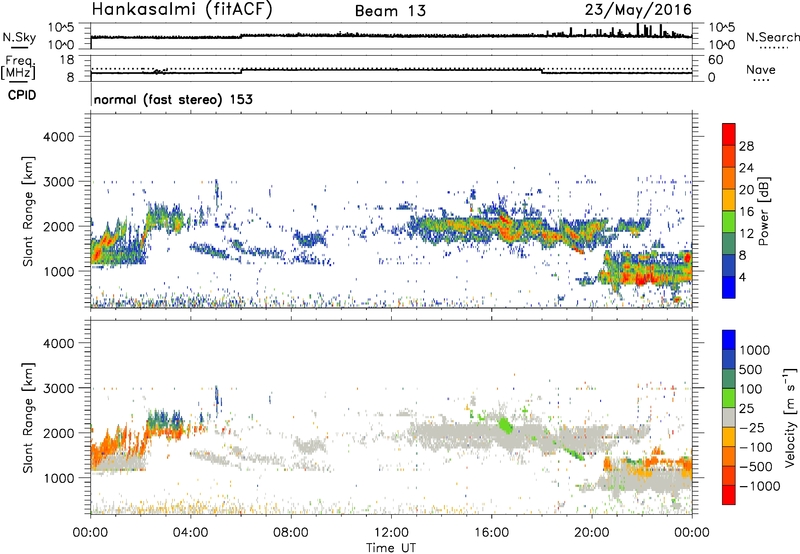Click the Slant Range label of power panel
Image resolution: width=800 pixels, height=554 pixels.
(x=28, y=211)
